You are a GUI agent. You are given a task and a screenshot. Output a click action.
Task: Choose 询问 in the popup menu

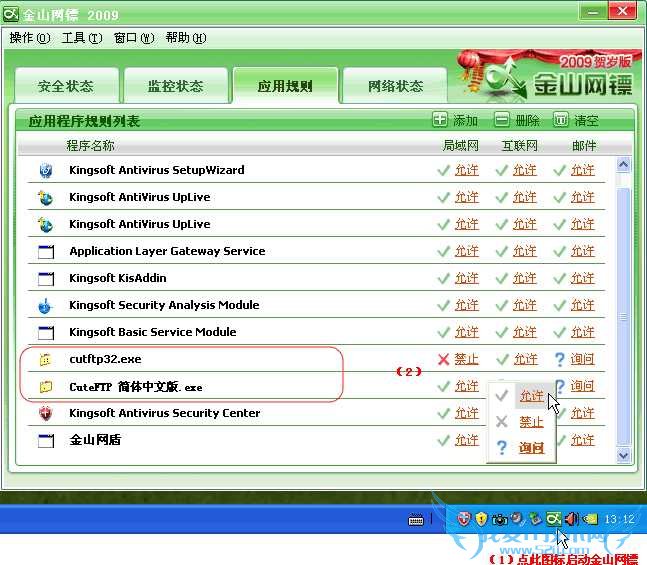531,448
